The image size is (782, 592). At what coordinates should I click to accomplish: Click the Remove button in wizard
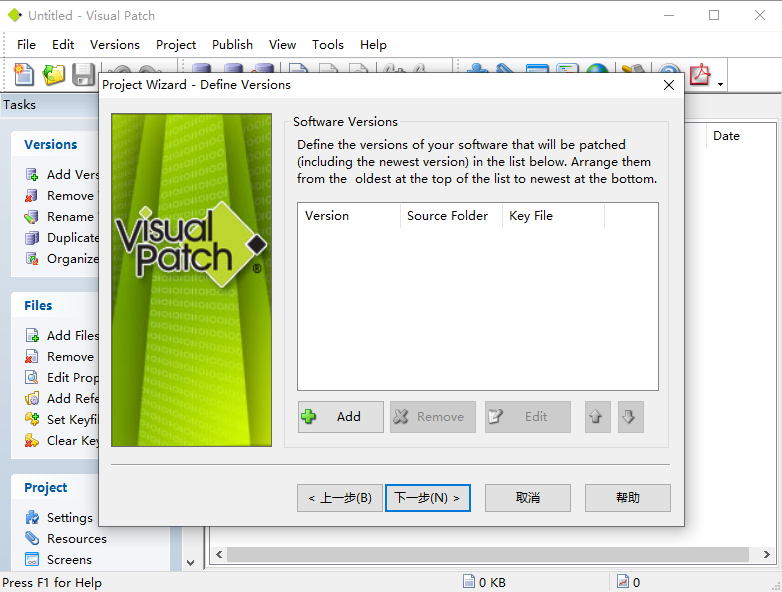coord(433,416)
